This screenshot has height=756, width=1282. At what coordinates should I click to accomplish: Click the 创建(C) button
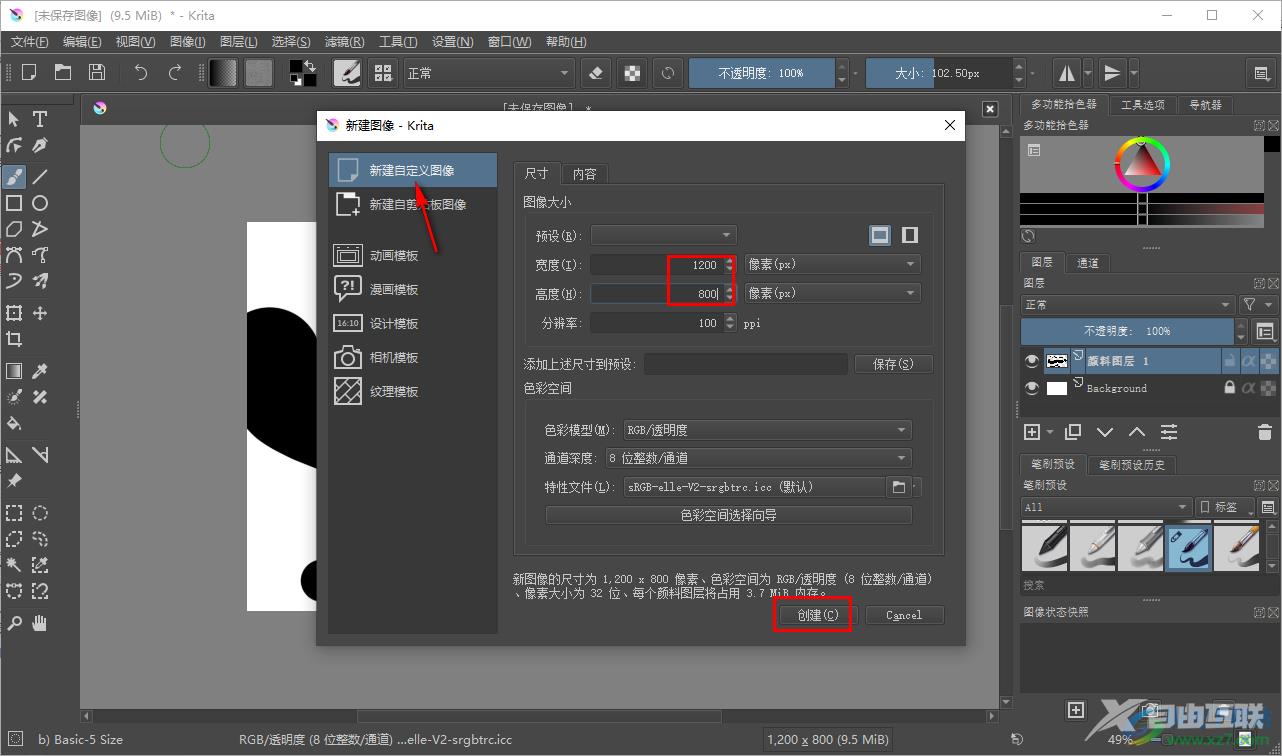click(817, 615)
